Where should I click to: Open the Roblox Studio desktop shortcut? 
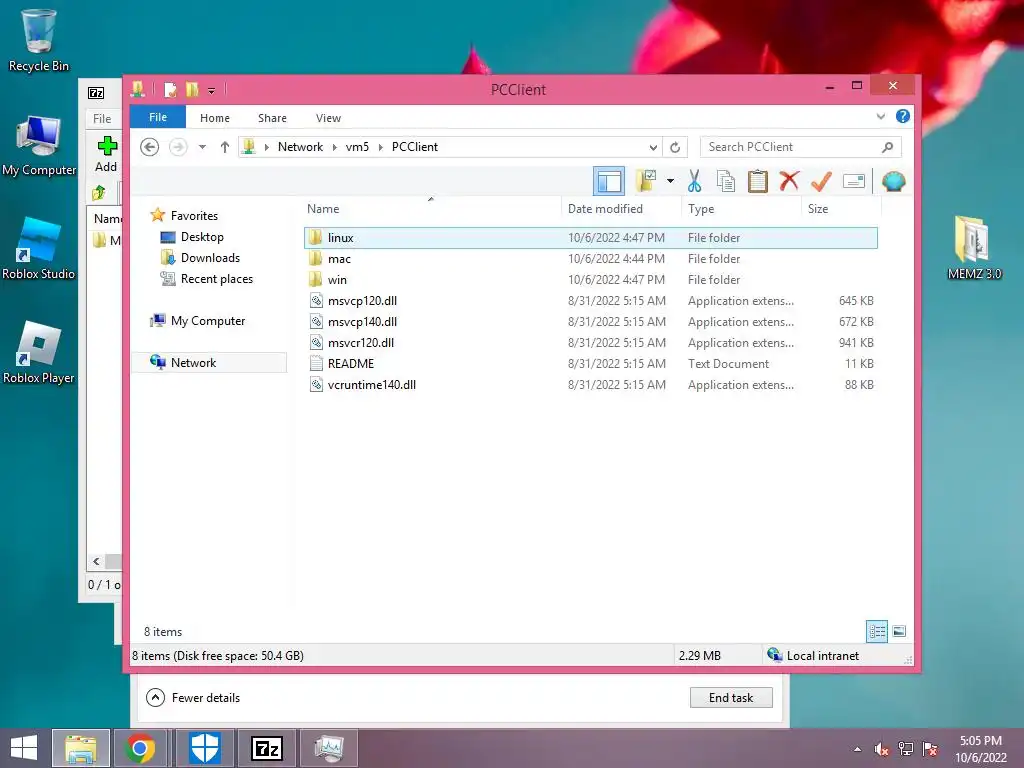39,248
